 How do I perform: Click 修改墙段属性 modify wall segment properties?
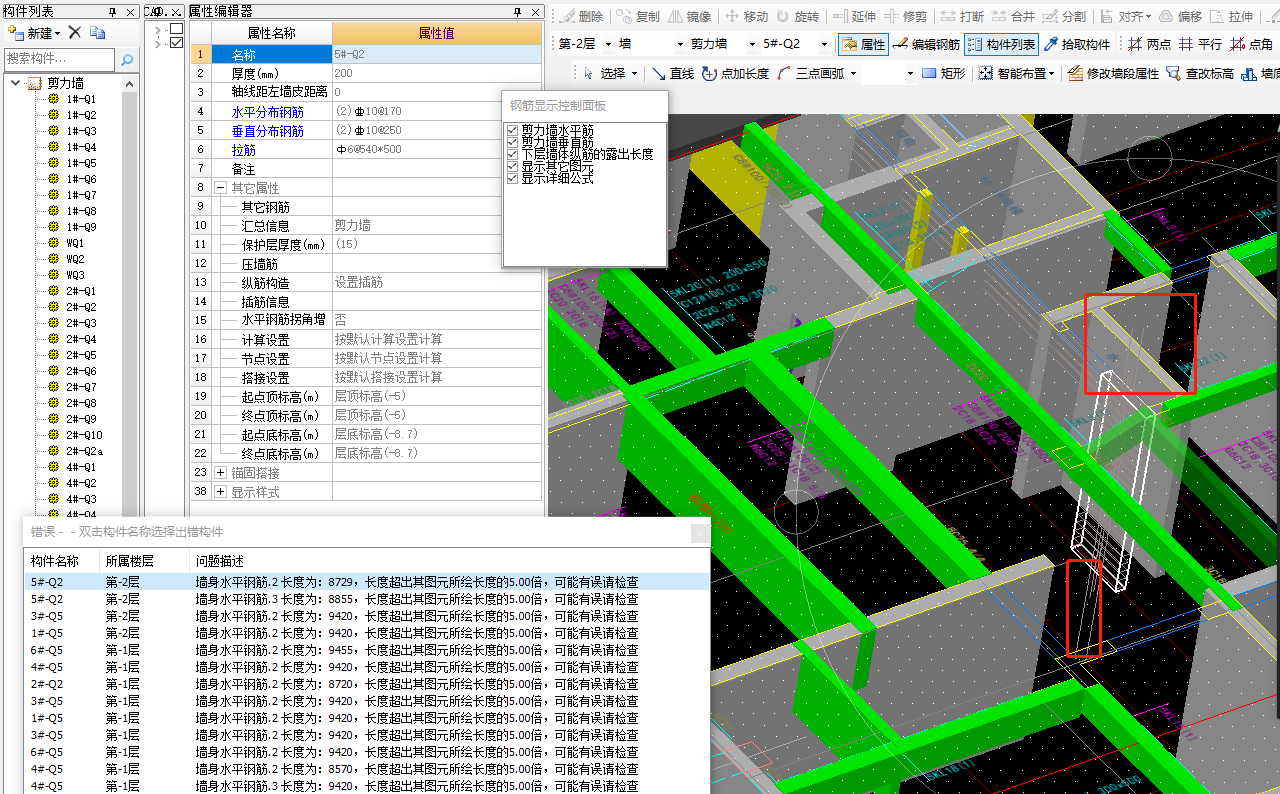pyautogui.click(x=1113, y=73)
